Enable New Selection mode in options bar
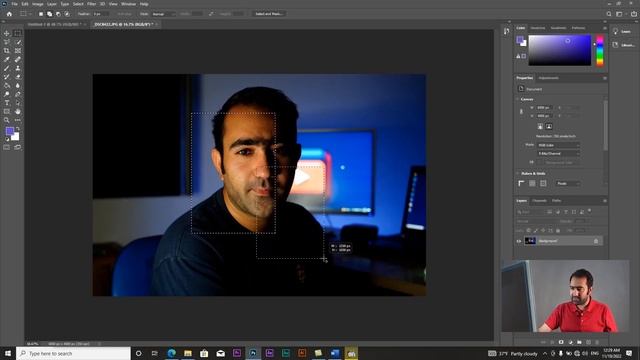Screen dimensions: 640x360 coord(41,14)
